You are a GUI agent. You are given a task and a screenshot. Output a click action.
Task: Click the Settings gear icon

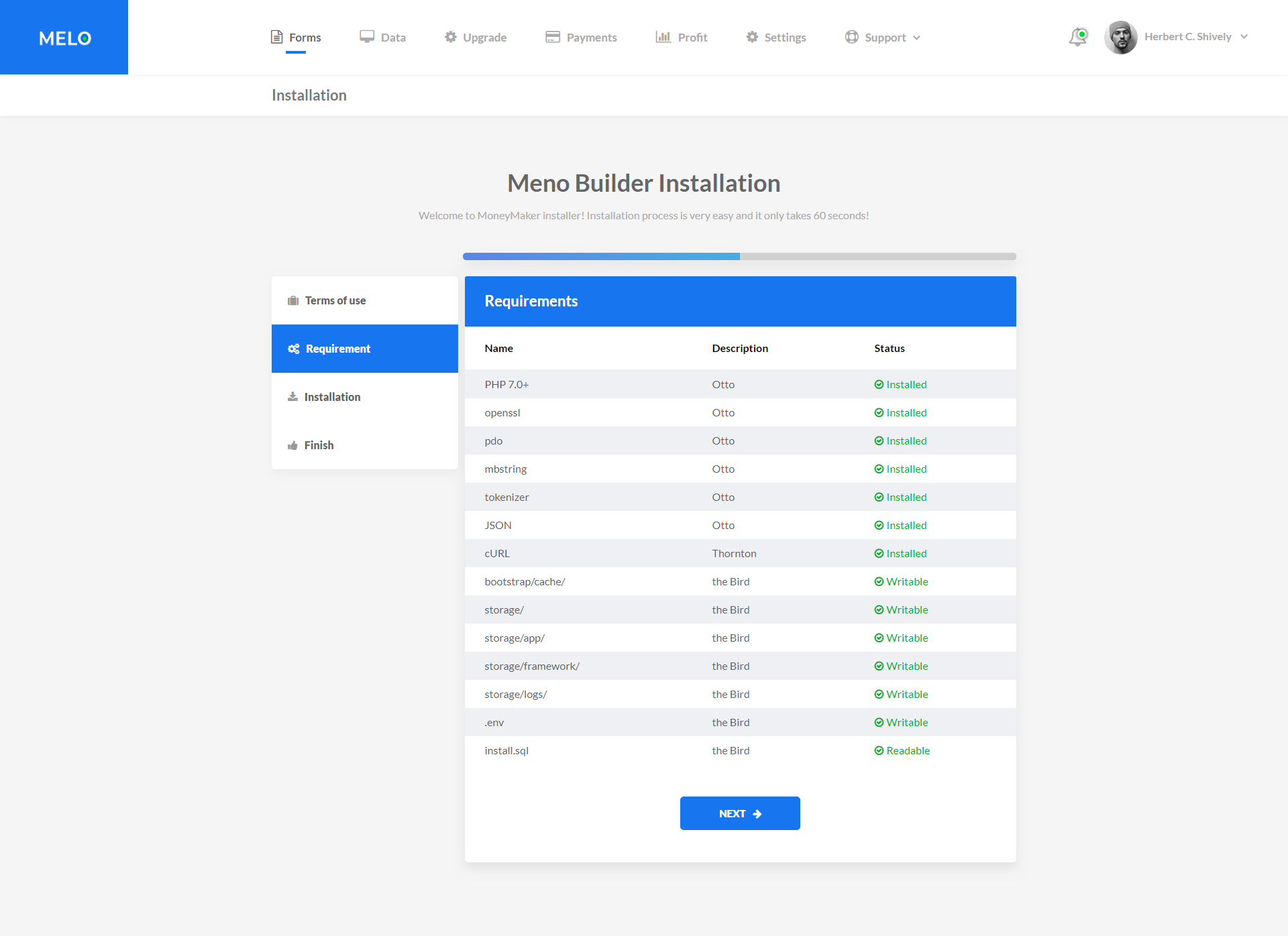point(752,37)
